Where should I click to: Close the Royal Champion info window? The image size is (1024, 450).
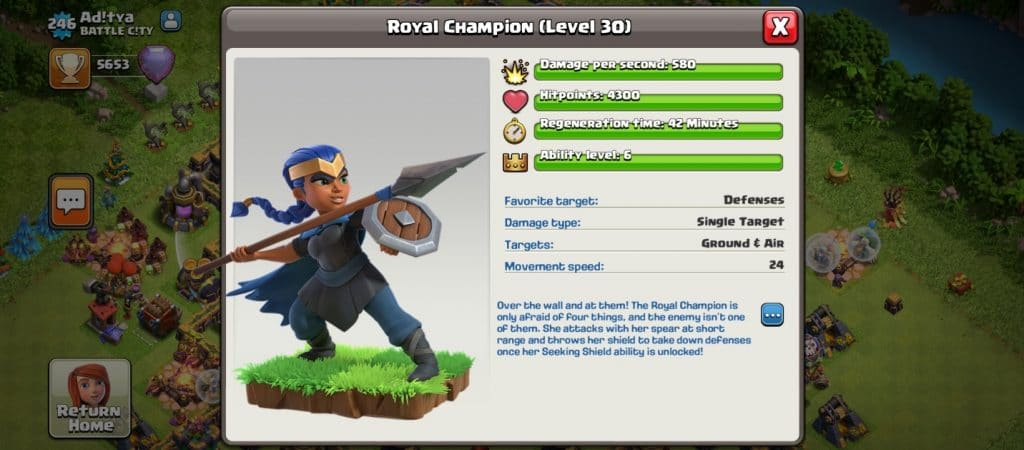click(780, 27)
